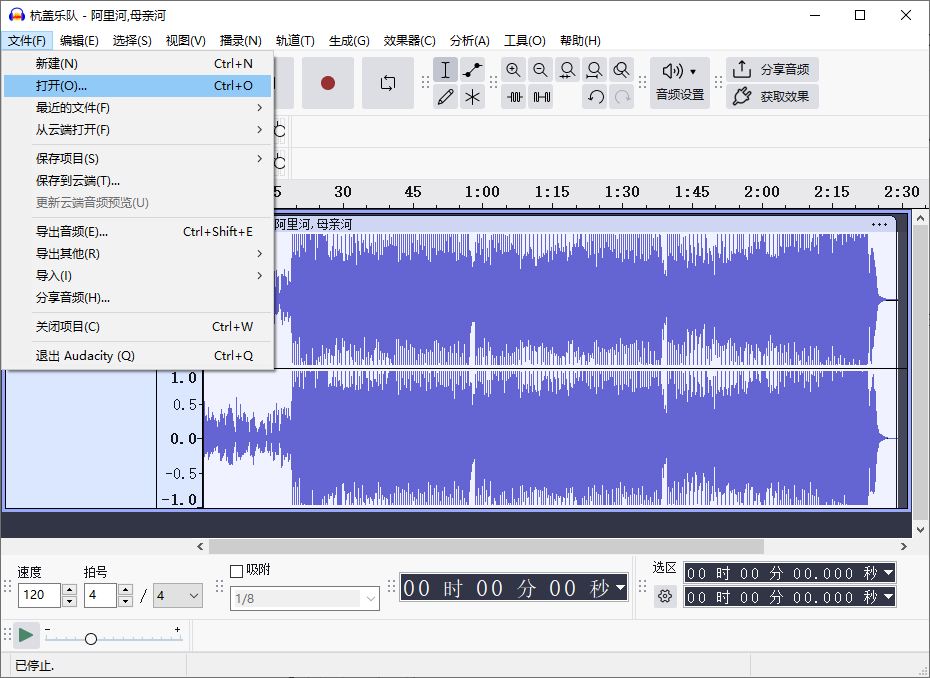
Task: Open the time signature denominator dropdown
Action: pyautogui.click(x=178, y=596)
